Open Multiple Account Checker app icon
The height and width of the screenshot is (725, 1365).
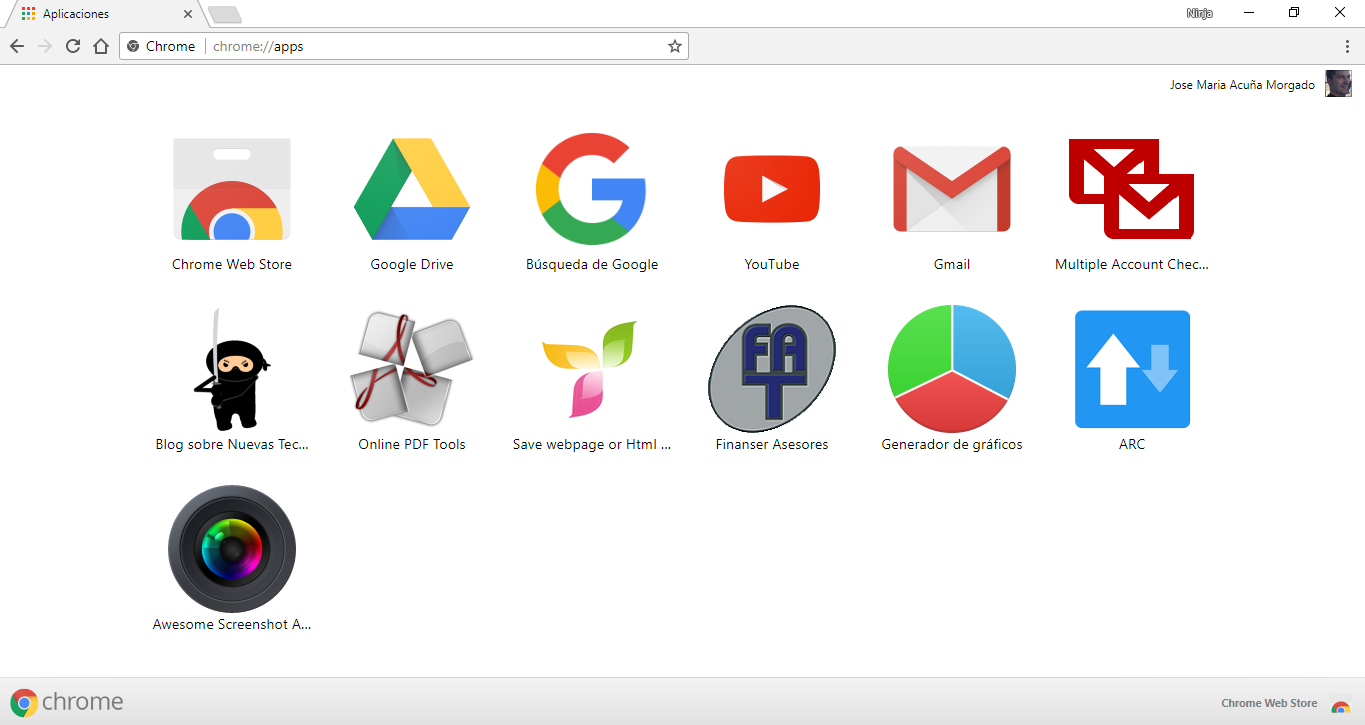point(1132,189)
